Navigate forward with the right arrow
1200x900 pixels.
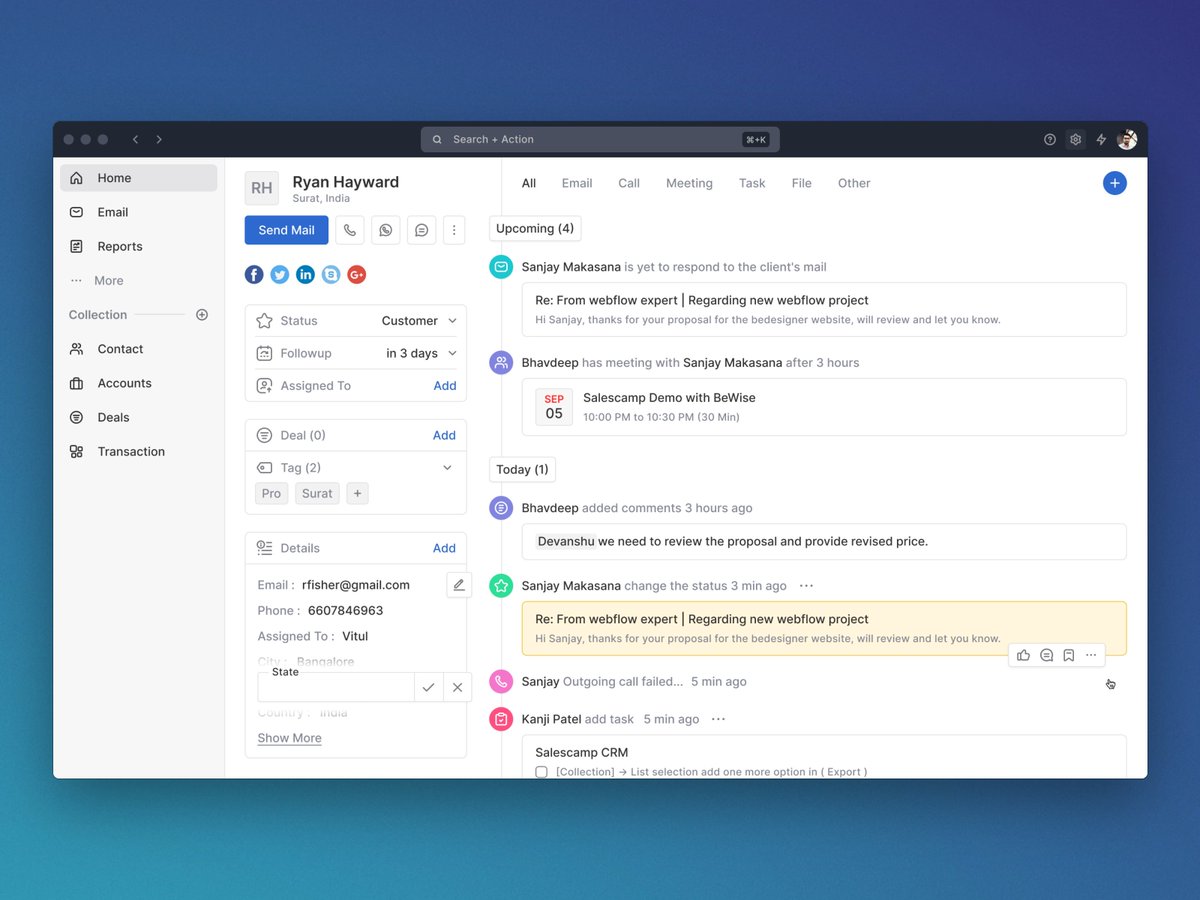click(x=159, y=139)
